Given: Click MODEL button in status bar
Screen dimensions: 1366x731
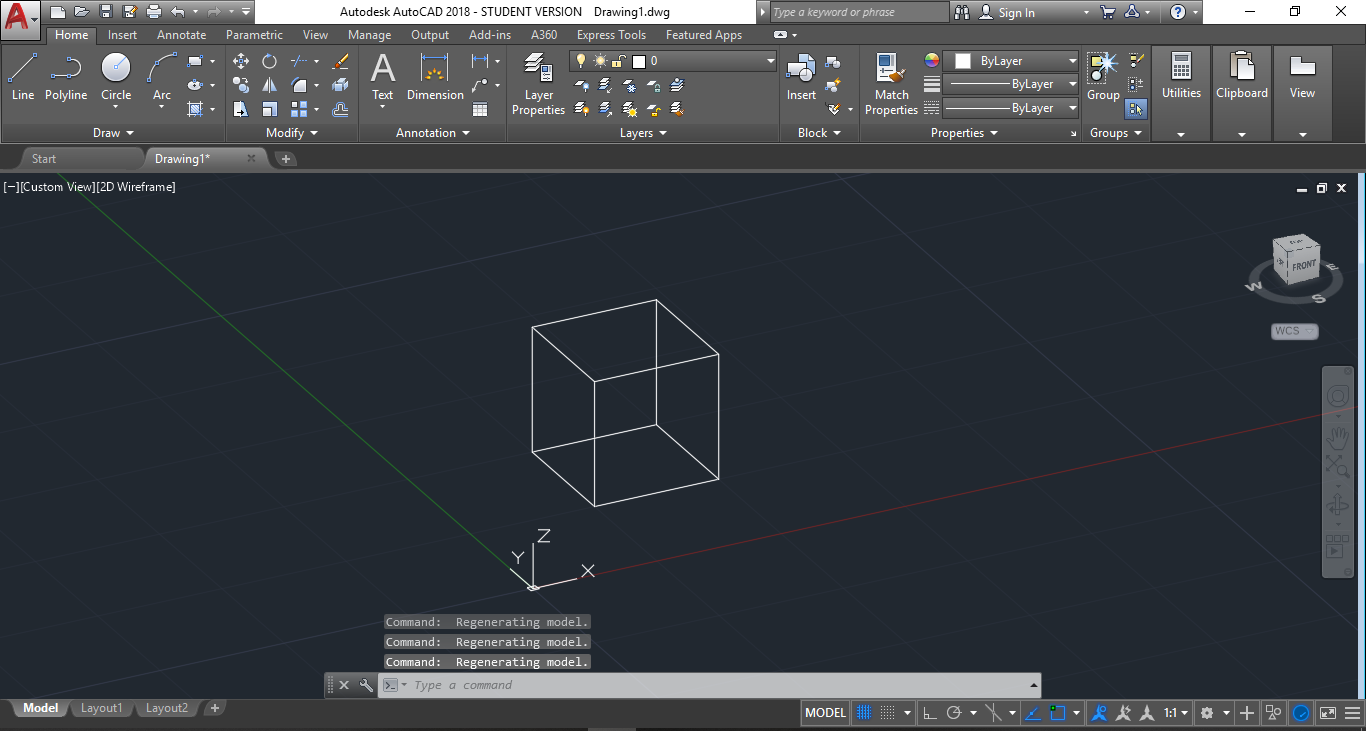Looking at the screenshot, I should (x=826, y=713).
